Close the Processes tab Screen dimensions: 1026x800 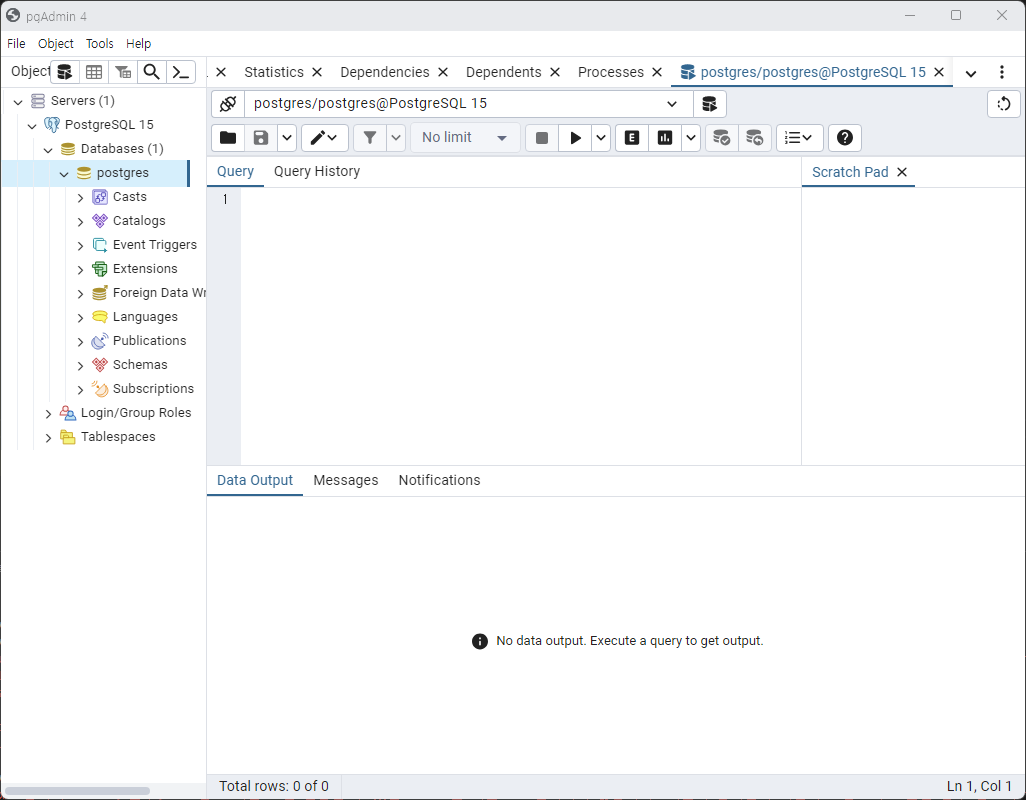pos(657,72)
